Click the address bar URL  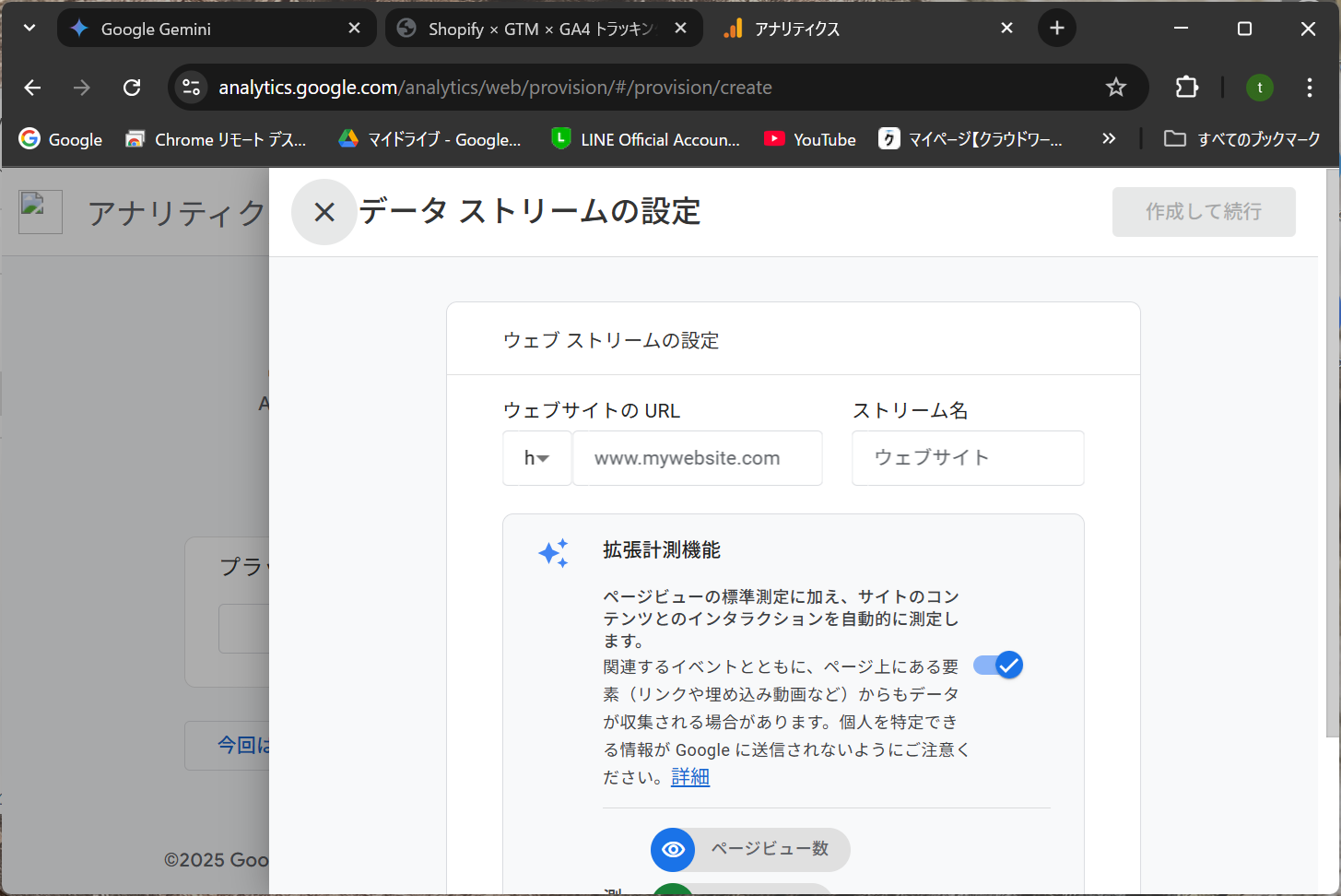pyautogui.click(x=496, y=88)
